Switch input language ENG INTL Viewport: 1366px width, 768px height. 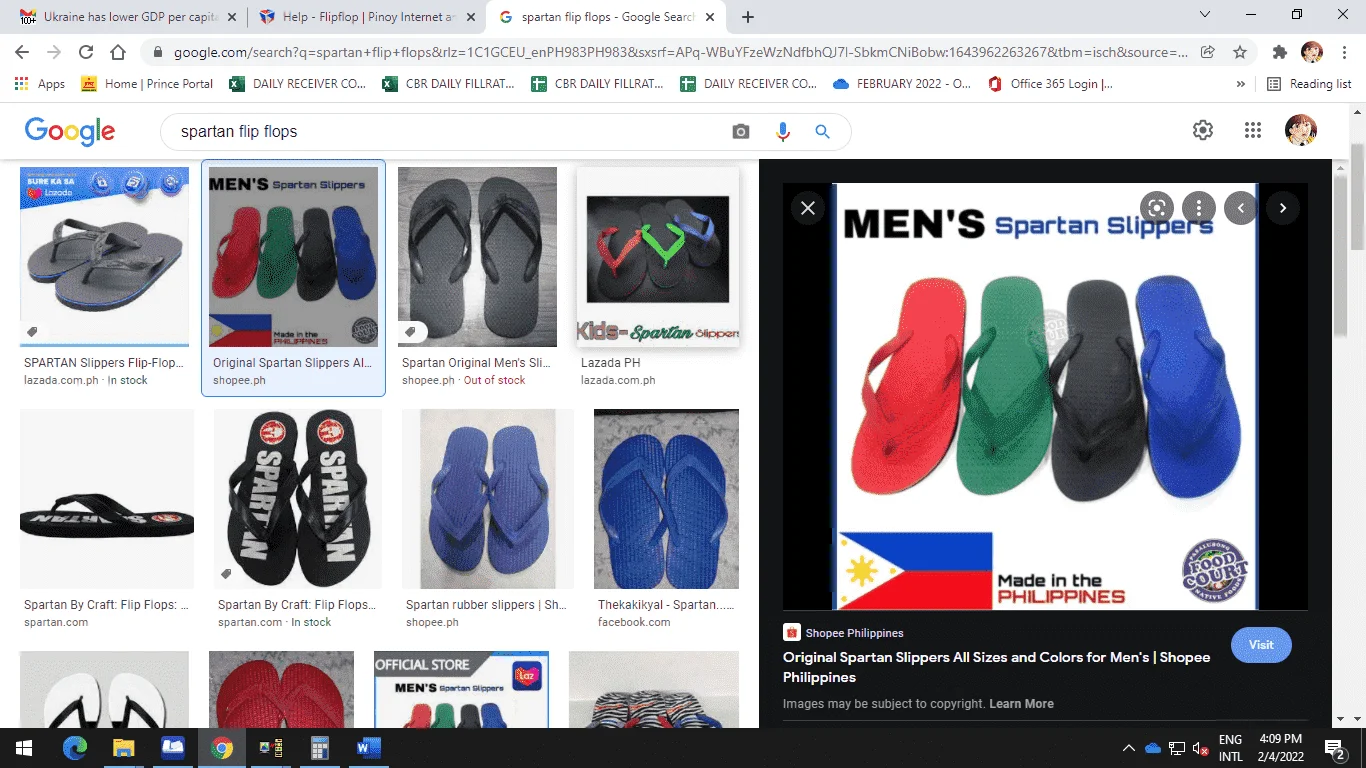(x=1230, y=748)
